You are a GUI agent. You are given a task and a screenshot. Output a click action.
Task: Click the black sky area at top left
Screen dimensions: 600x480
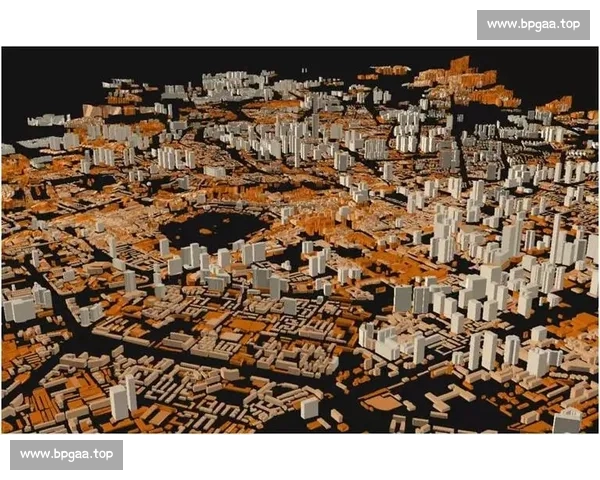(x=60, y=70)
